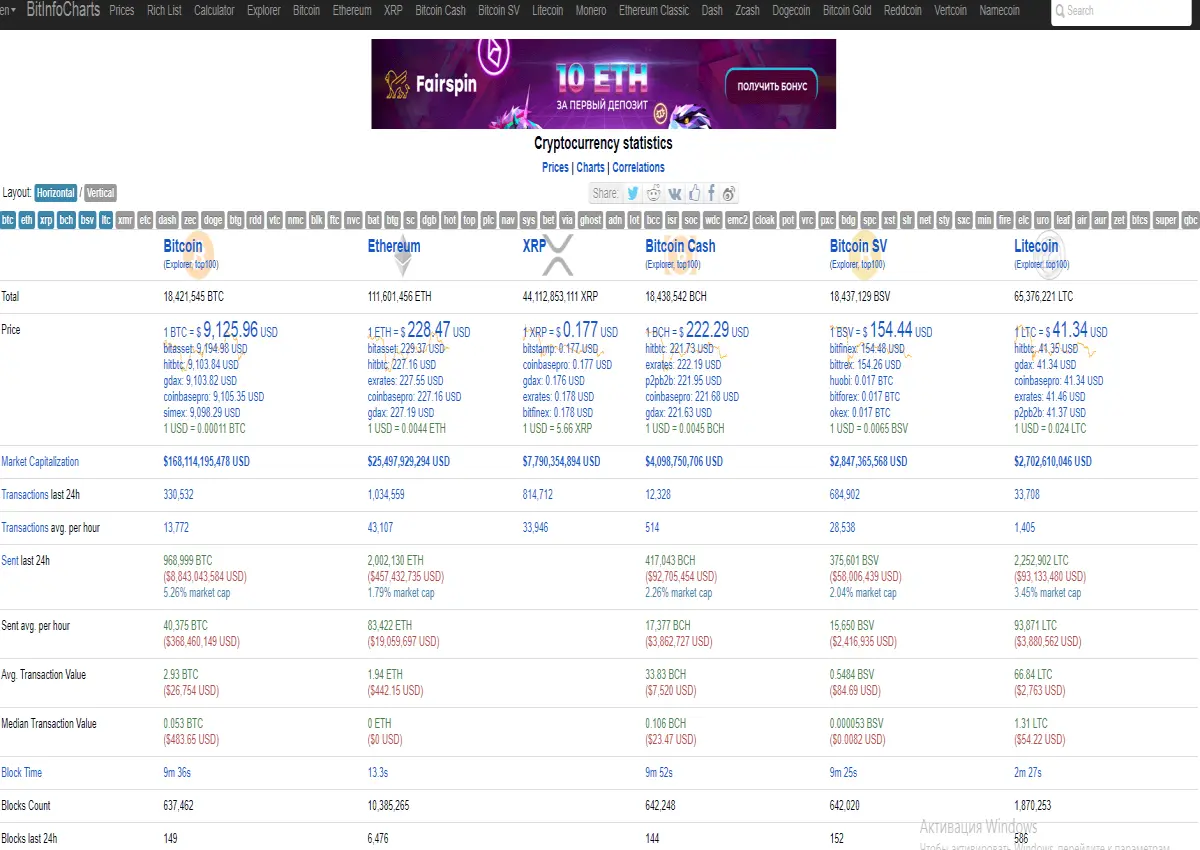Screen dimensions: 1200x850
Task: Click the Fairspin banner advertisement
Action: (x=603, y=84)
